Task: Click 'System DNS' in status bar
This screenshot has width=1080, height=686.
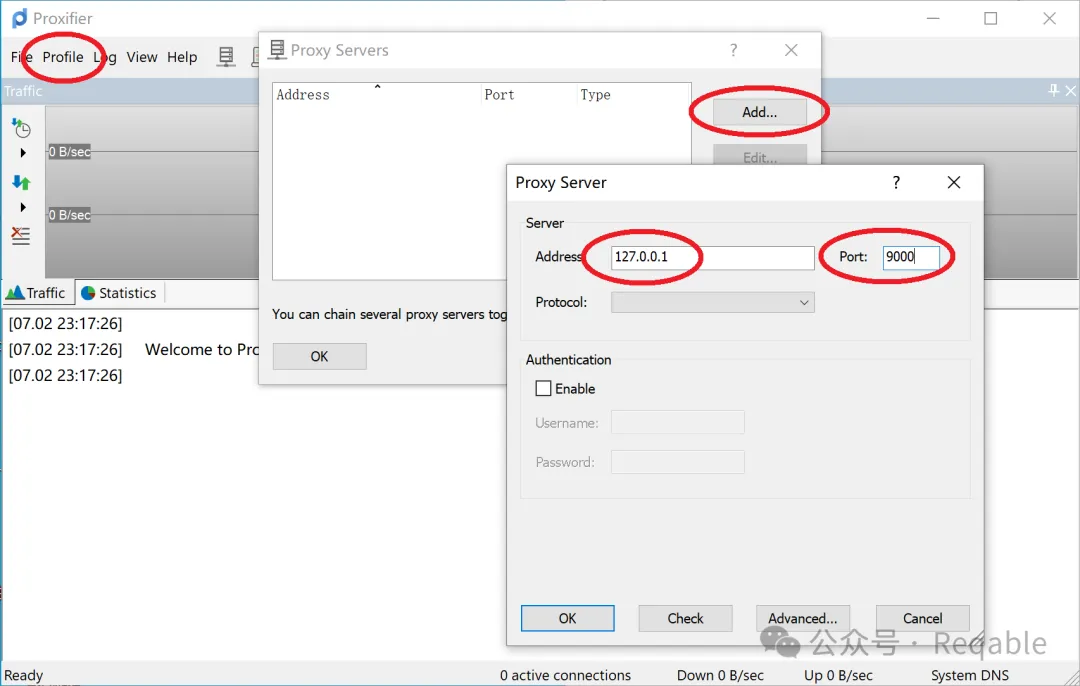Action: click(x=970, y=675)
